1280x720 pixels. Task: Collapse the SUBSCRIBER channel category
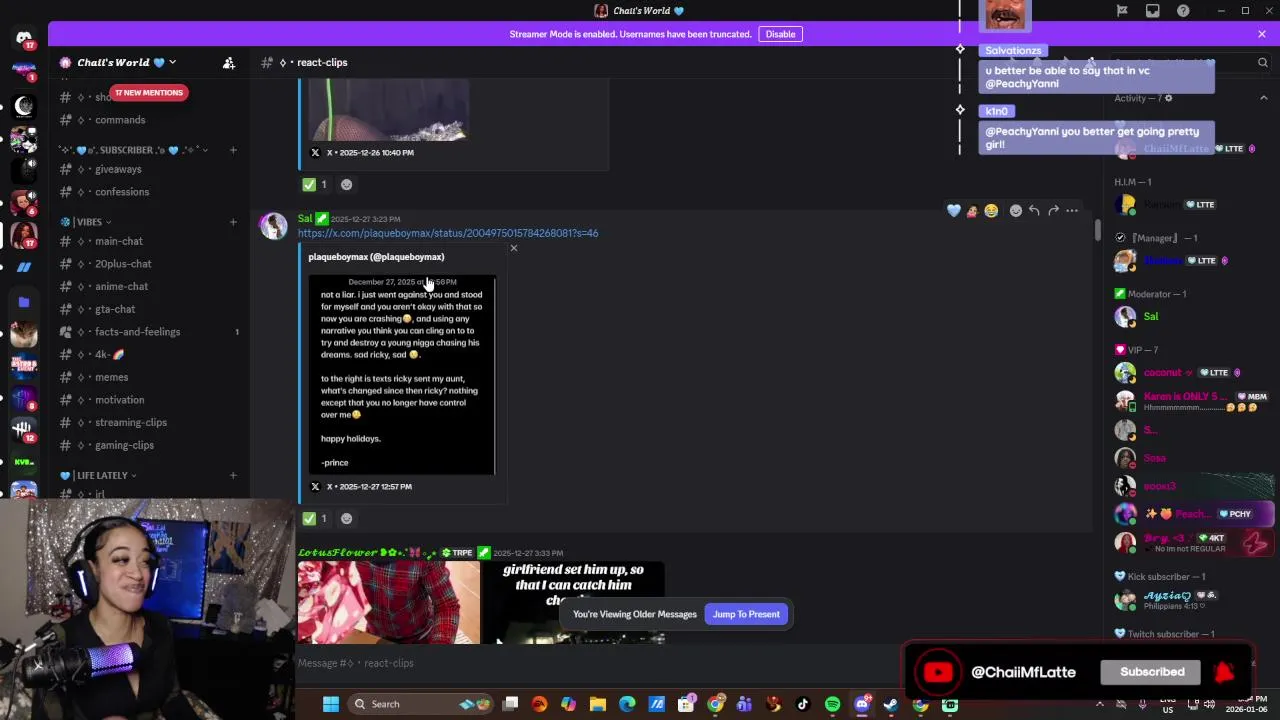tap(132, 150)
